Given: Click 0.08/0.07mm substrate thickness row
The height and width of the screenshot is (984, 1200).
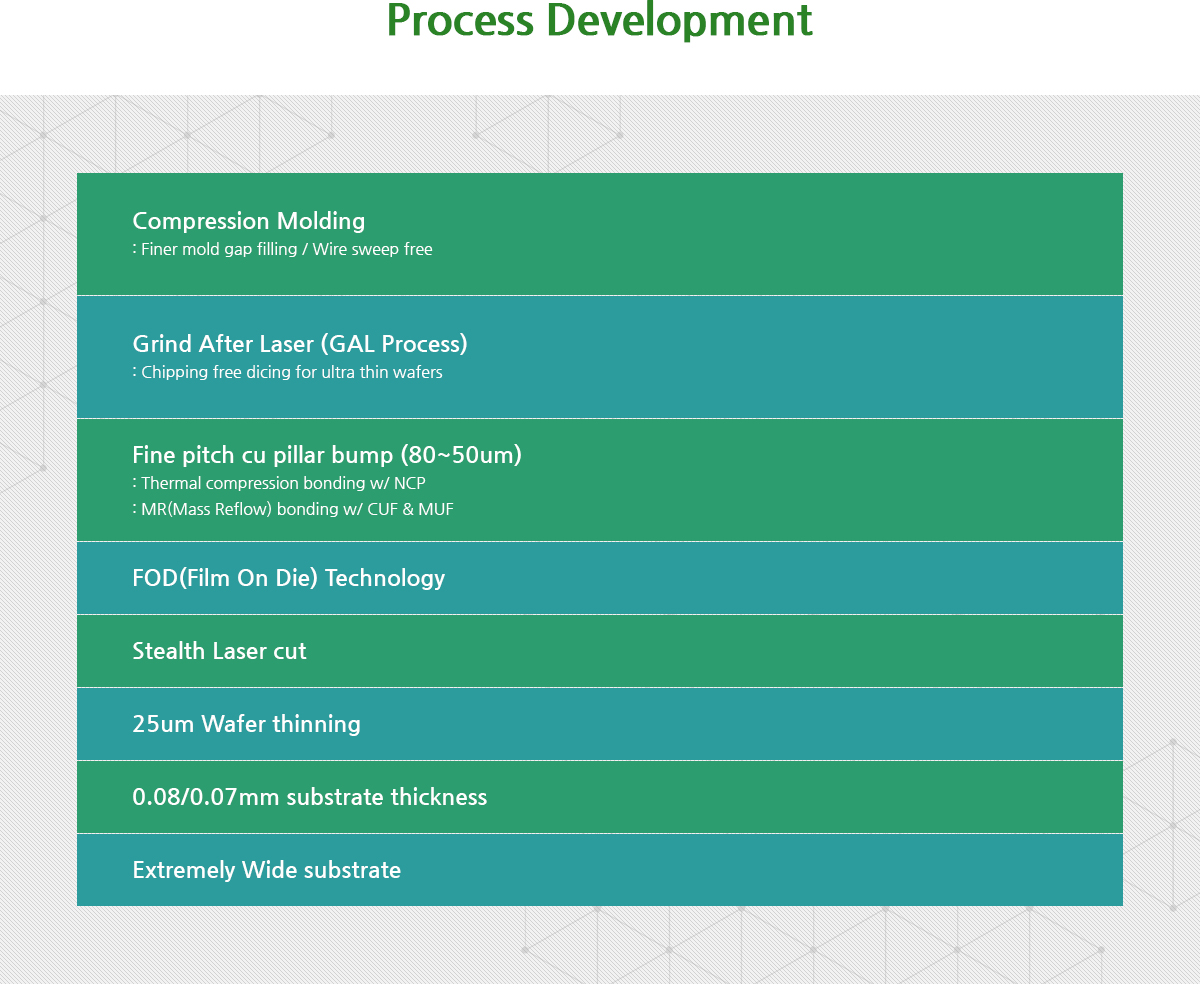Looking at the screenshot, I should tap(600, 797).
